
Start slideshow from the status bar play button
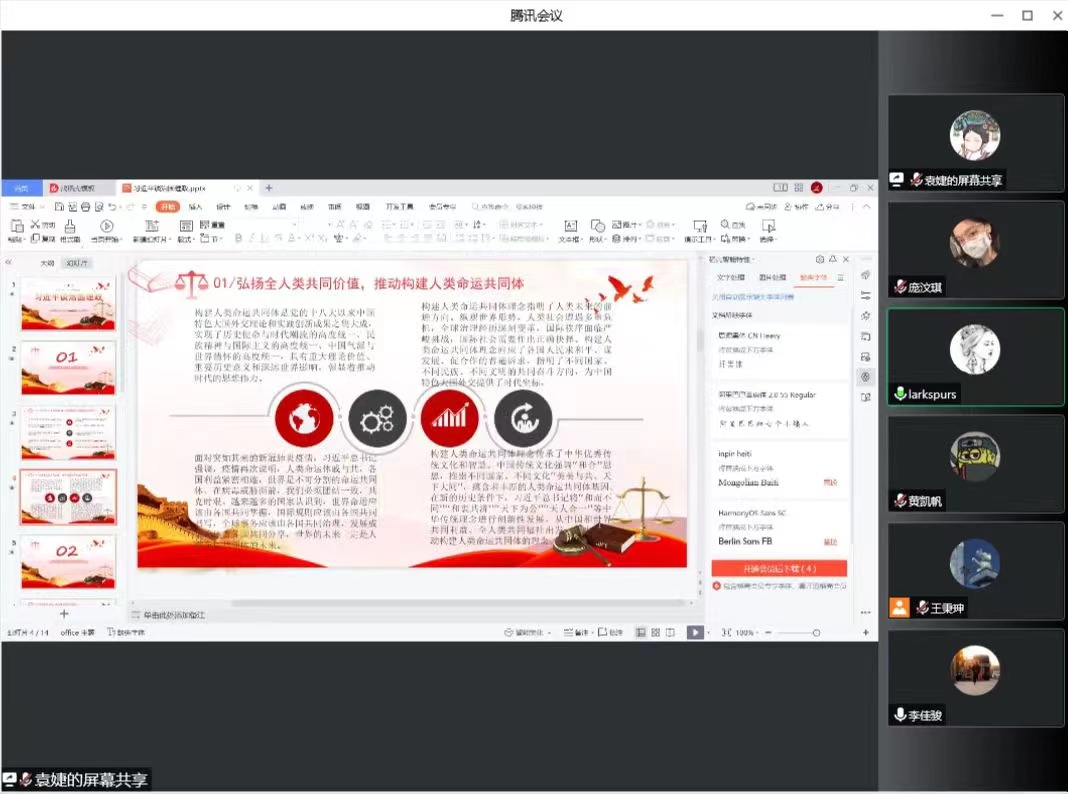tap(694, 633)
